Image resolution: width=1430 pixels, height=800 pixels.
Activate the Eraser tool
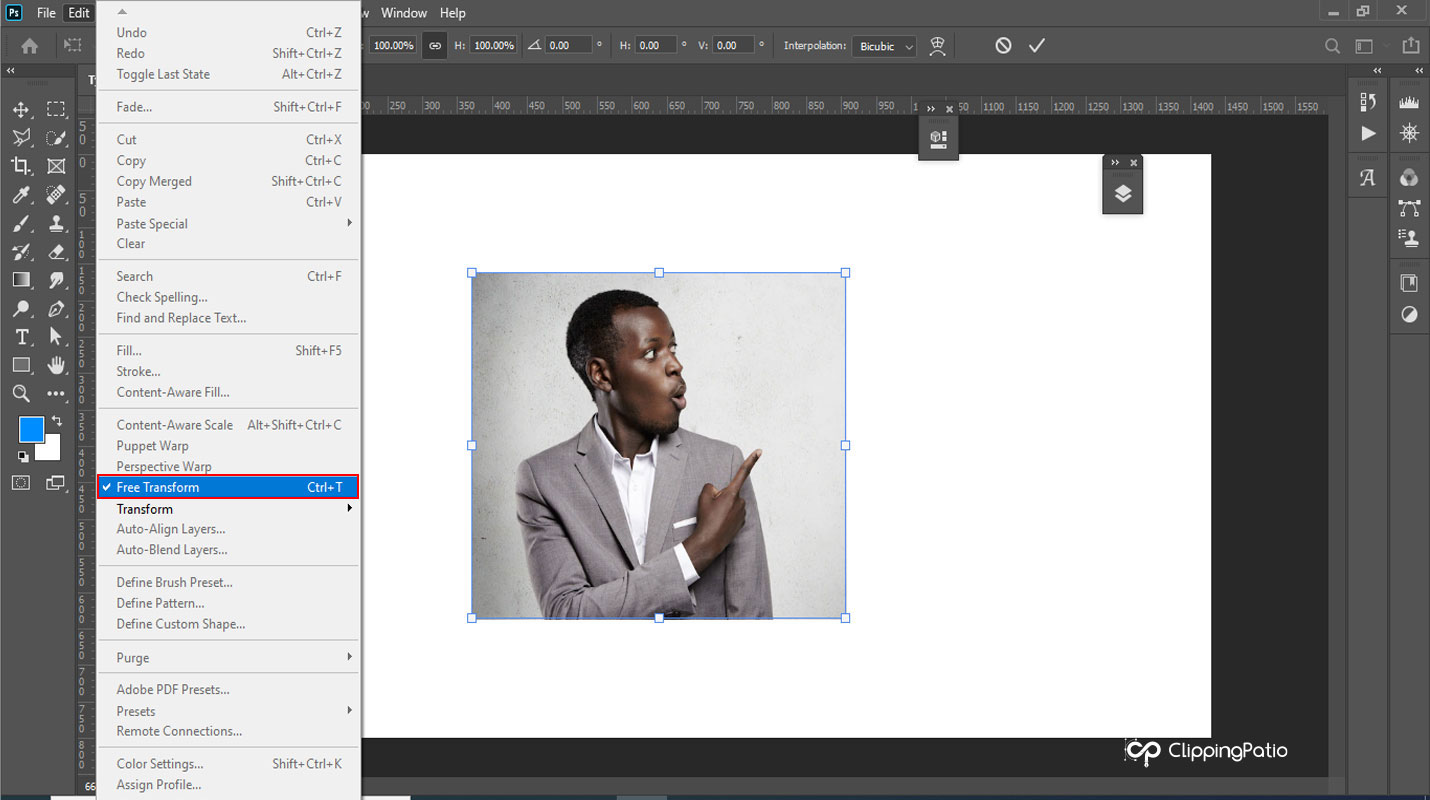(57, 252)
